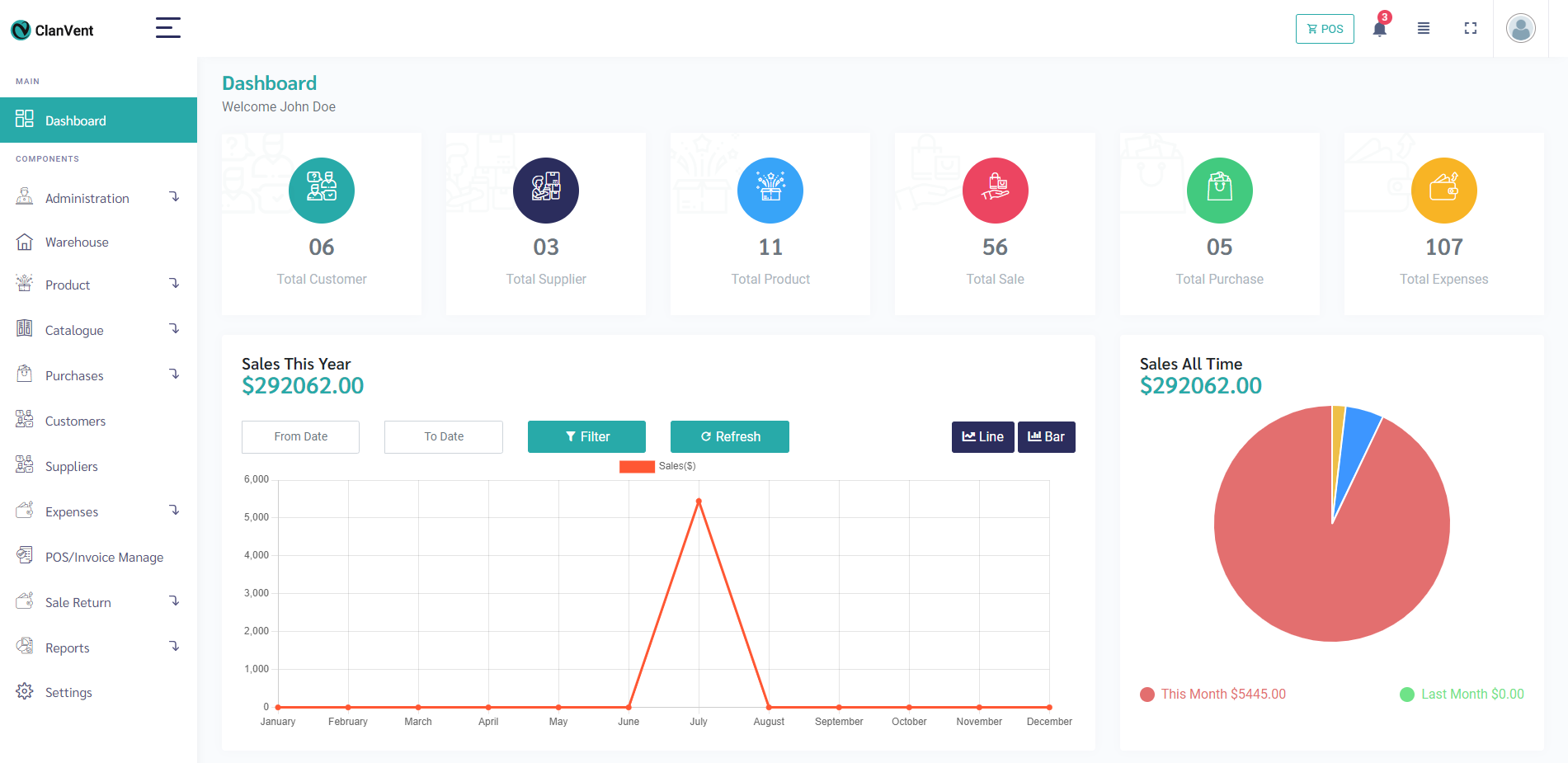Click the From Date input field

tap(300, 437)
